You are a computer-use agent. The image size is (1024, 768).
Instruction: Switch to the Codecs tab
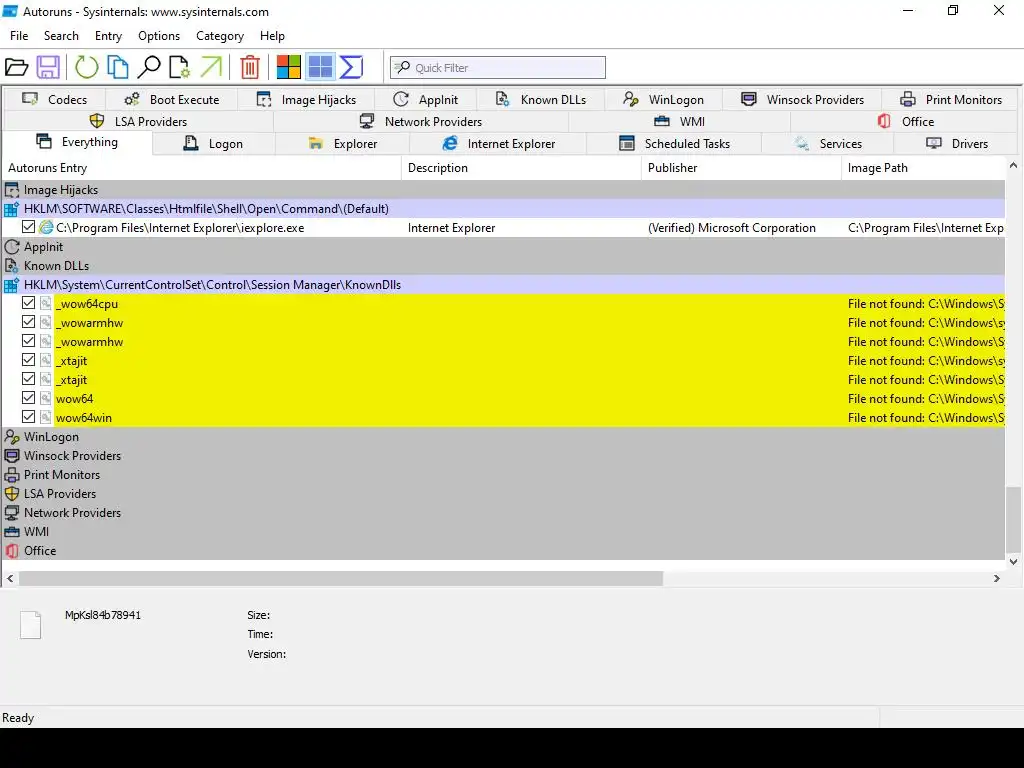[x=54, y=99]
